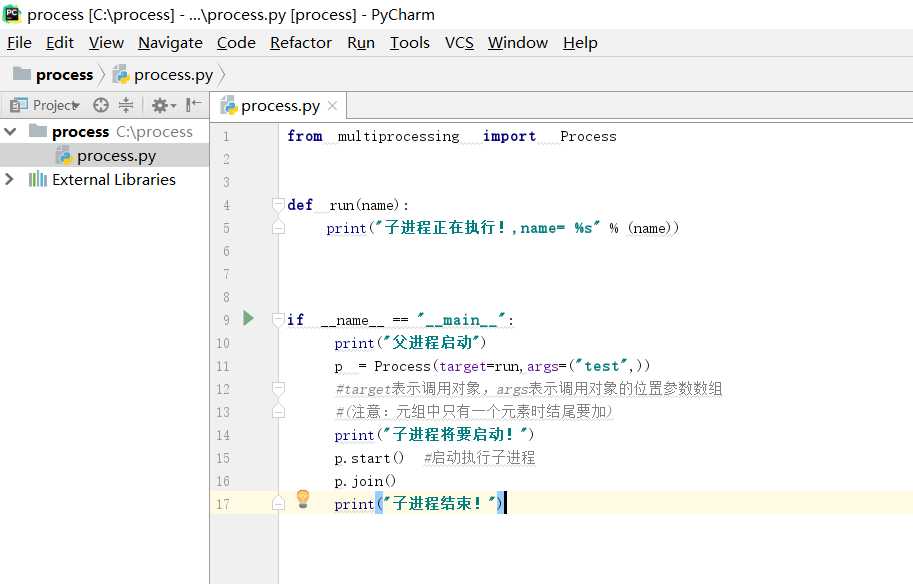
Task: Click process in the breadcrumb bar
Action: click(x=64, y=75)
